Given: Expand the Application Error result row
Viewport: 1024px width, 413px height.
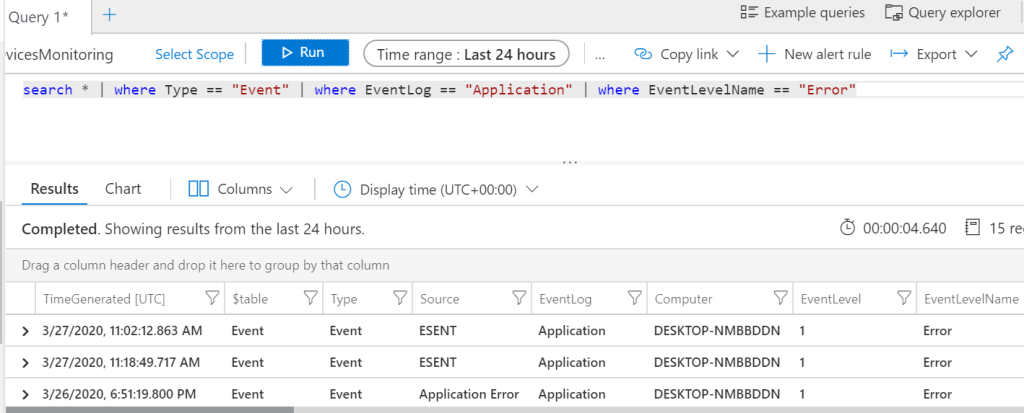Looking at the screenshot, I should [x=26, y=395].
